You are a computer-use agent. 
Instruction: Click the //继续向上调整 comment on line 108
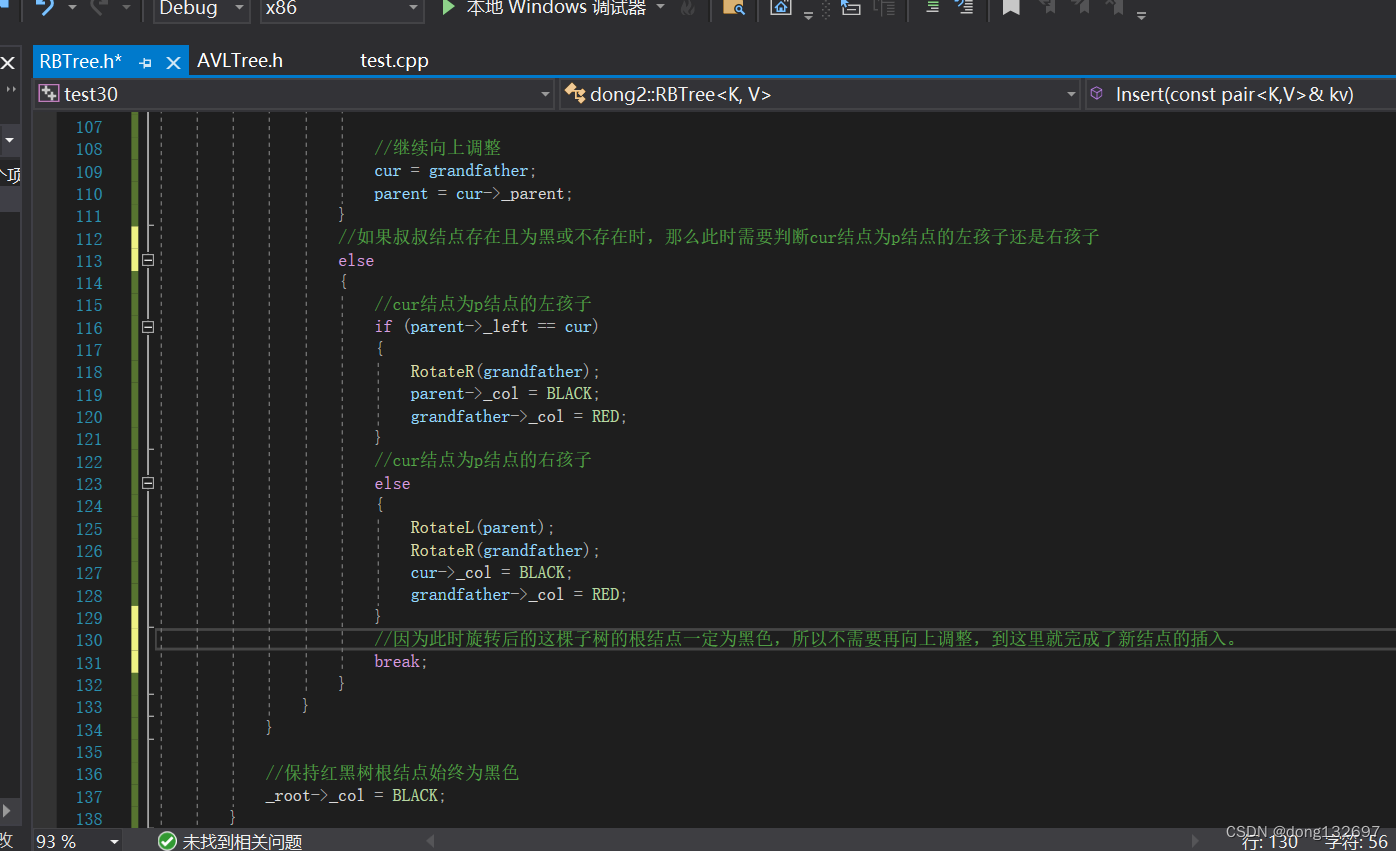click(438, 148)
